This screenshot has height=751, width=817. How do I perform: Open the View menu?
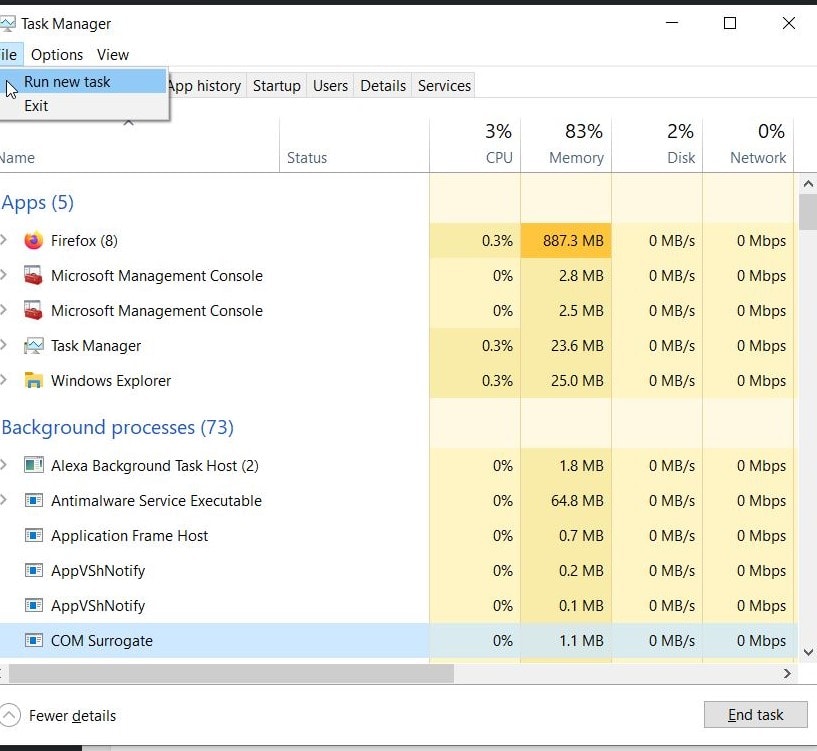click(x=113, y=55)
